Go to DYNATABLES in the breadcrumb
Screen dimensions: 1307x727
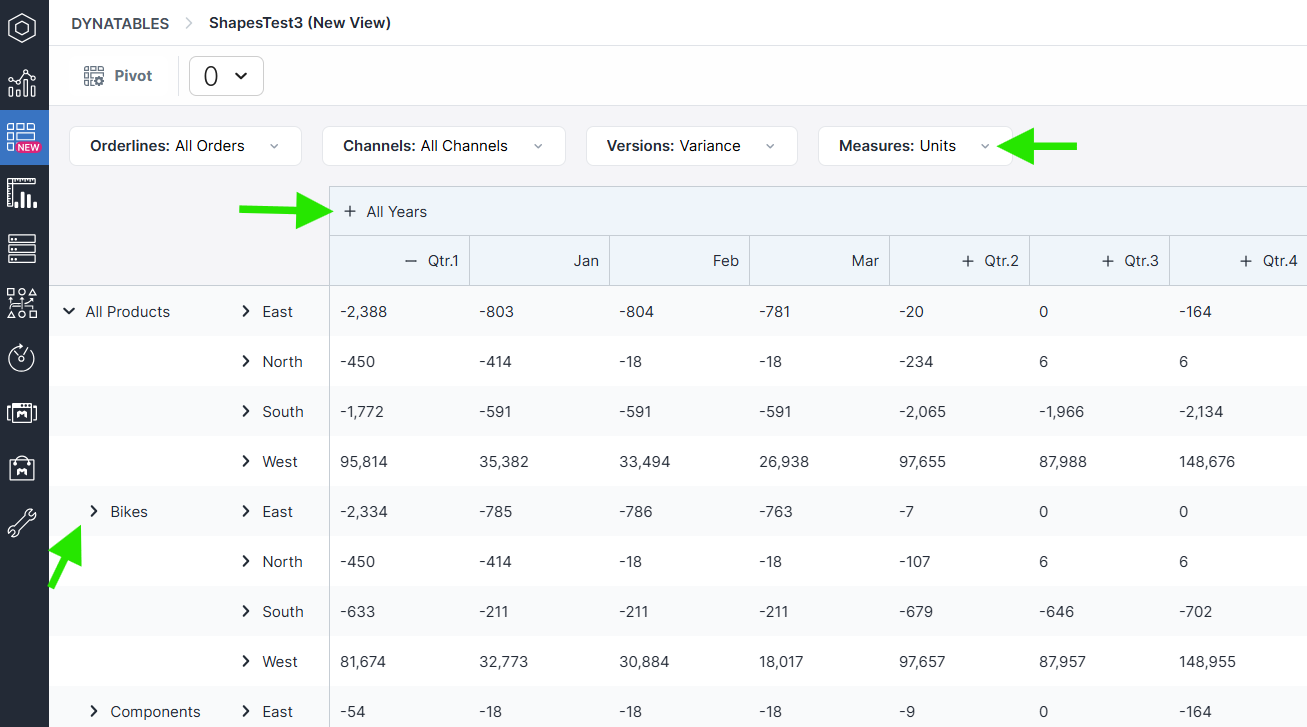[x=120, y=23]
